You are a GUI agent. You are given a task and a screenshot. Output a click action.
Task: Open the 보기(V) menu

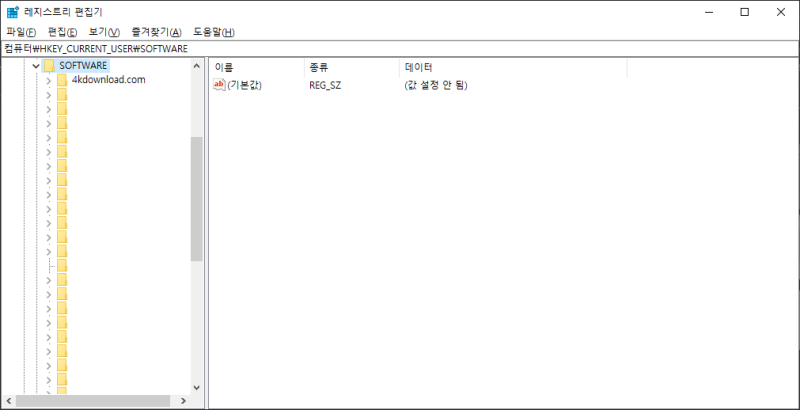click(104, 32)
